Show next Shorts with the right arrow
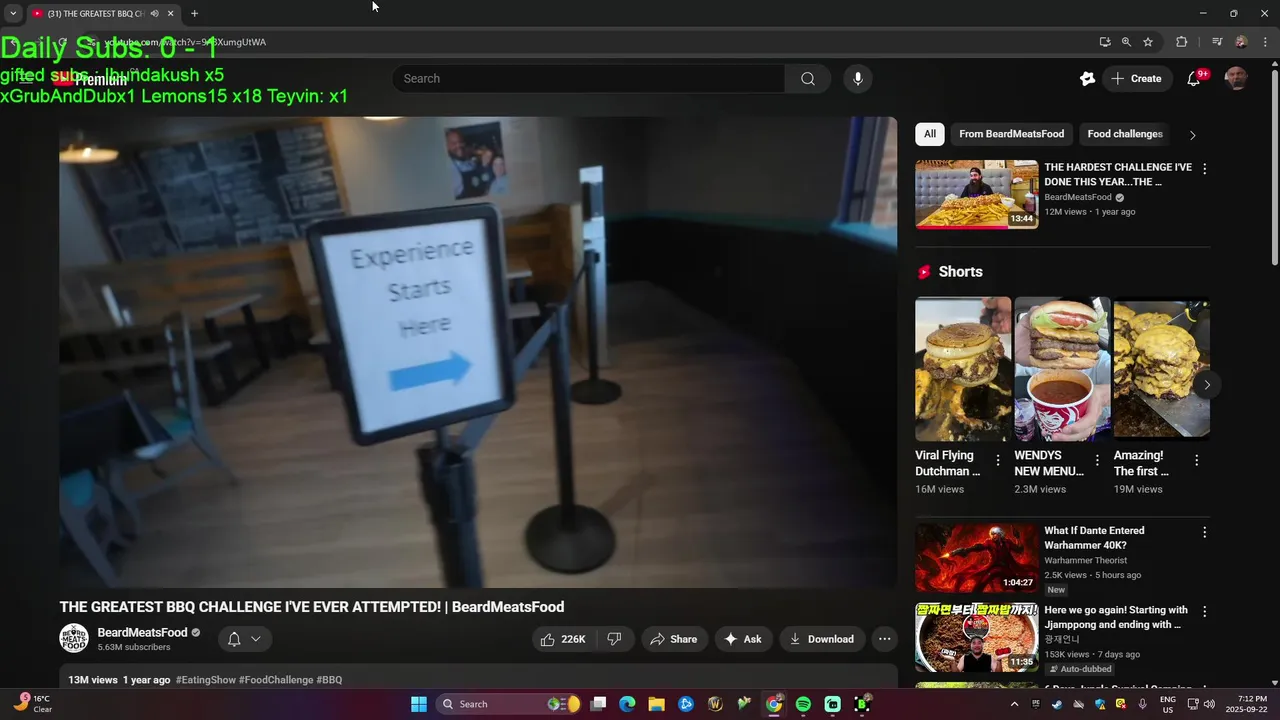 1207,385
